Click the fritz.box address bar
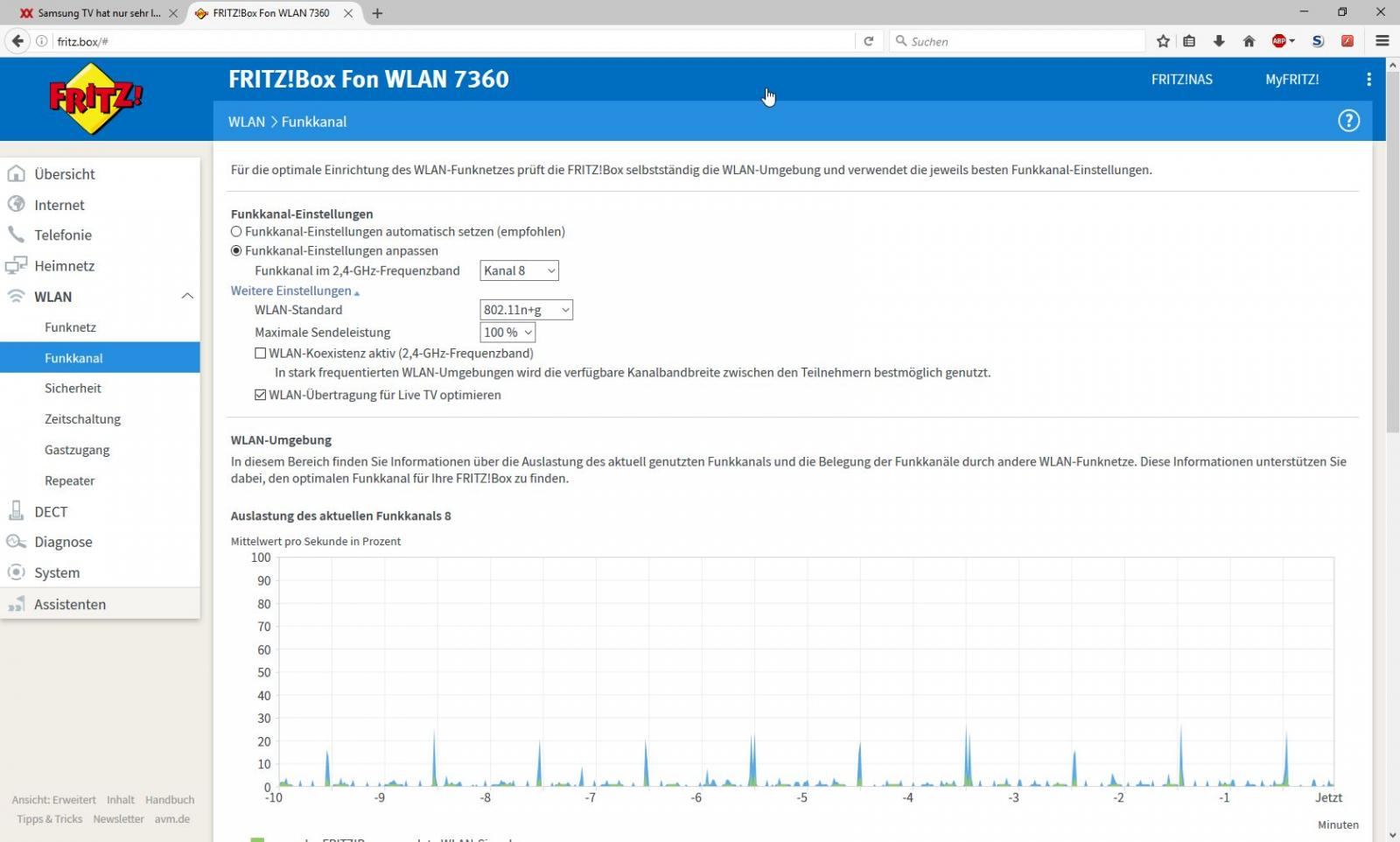Image resolution: width=1400 pixels, height=842 pixels. (451, 41)
